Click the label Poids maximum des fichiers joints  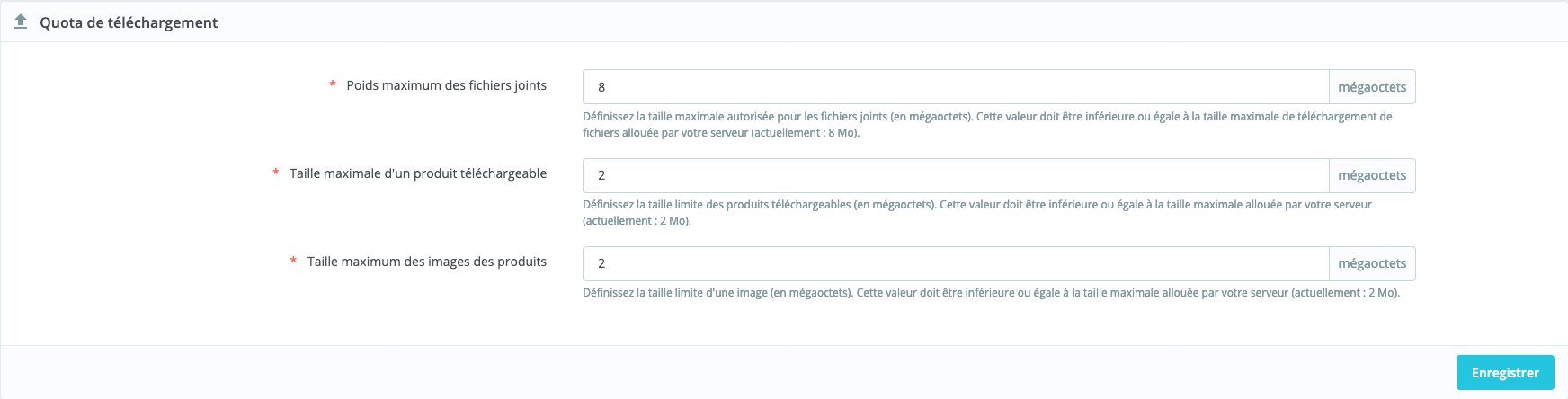(446, 85)
